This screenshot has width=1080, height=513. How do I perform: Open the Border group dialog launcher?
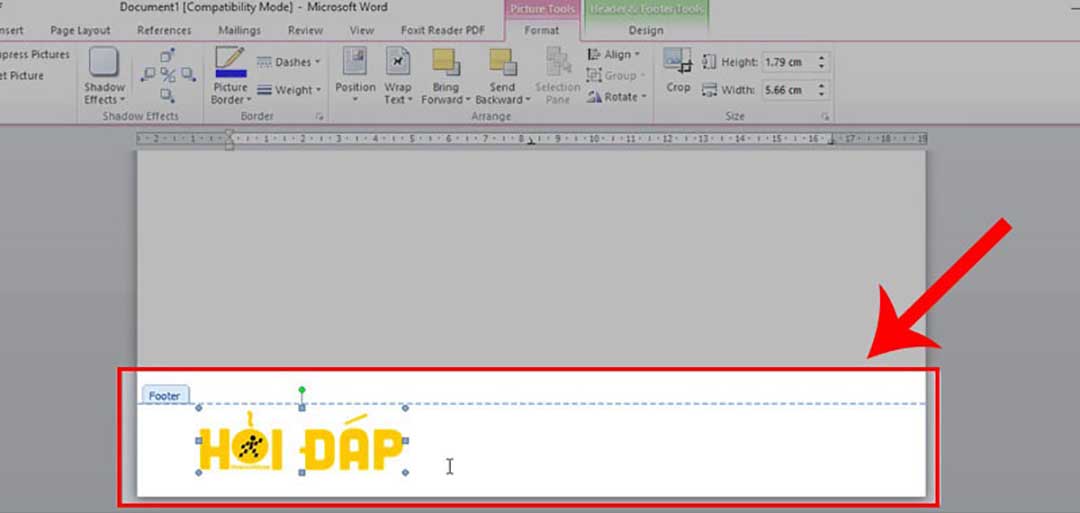click(319, 116)
